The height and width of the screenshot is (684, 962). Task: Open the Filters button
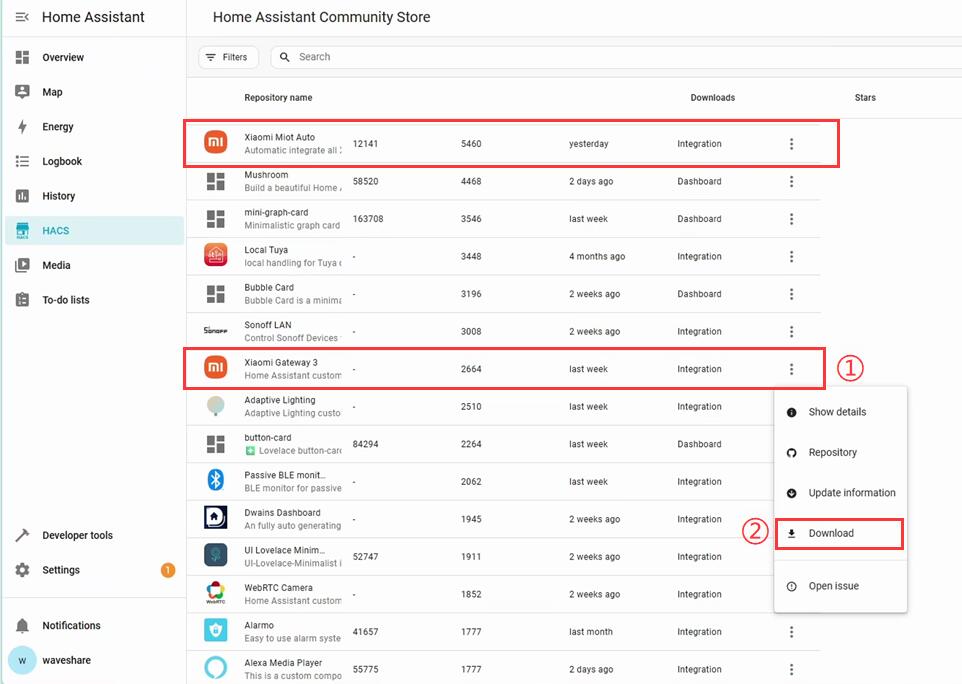227,57
